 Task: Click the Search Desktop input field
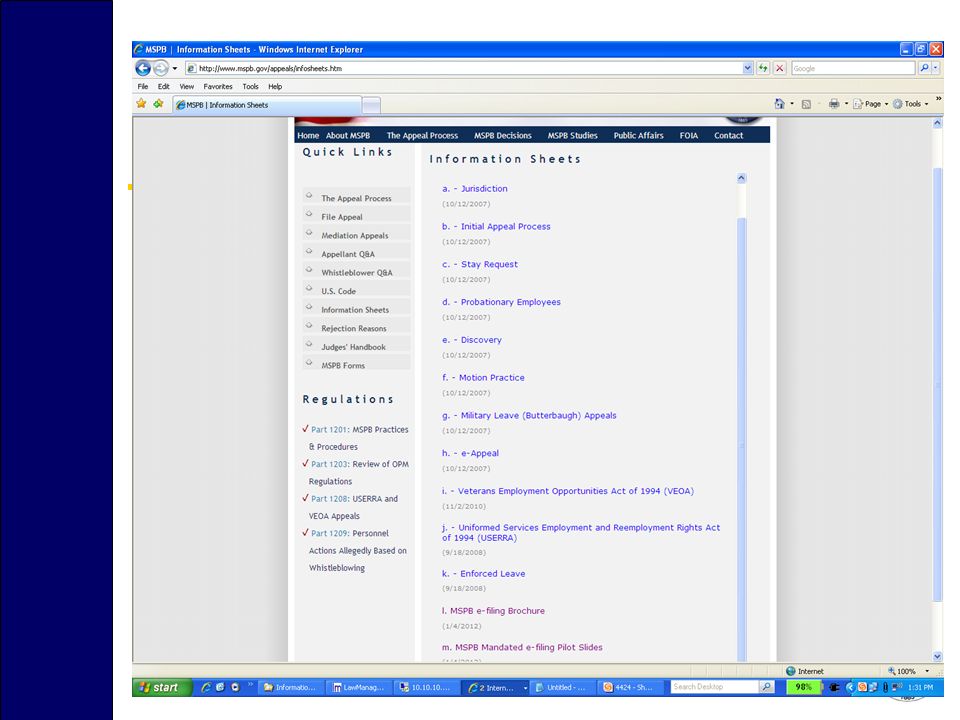714,687
